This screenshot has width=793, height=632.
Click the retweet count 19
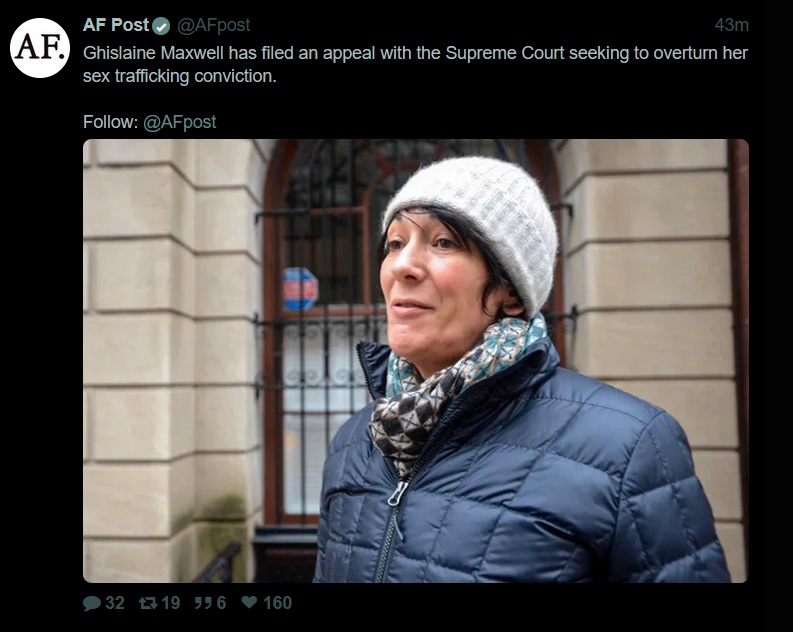pos(170,603)
